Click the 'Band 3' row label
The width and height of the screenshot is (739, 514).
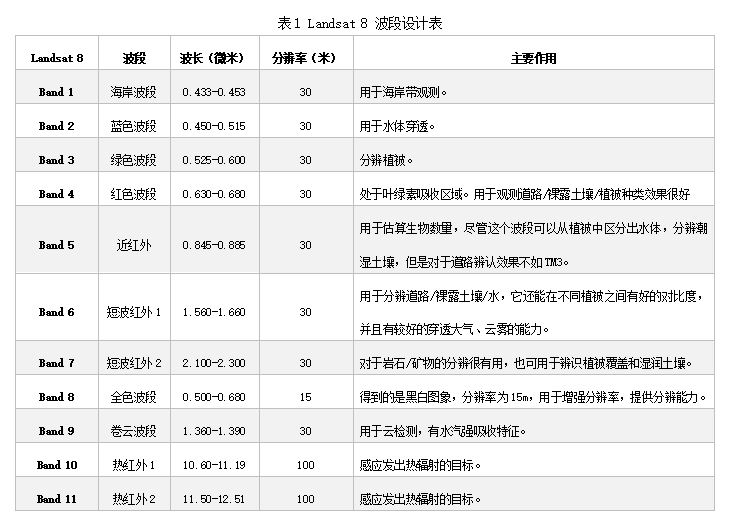point(56,160)
